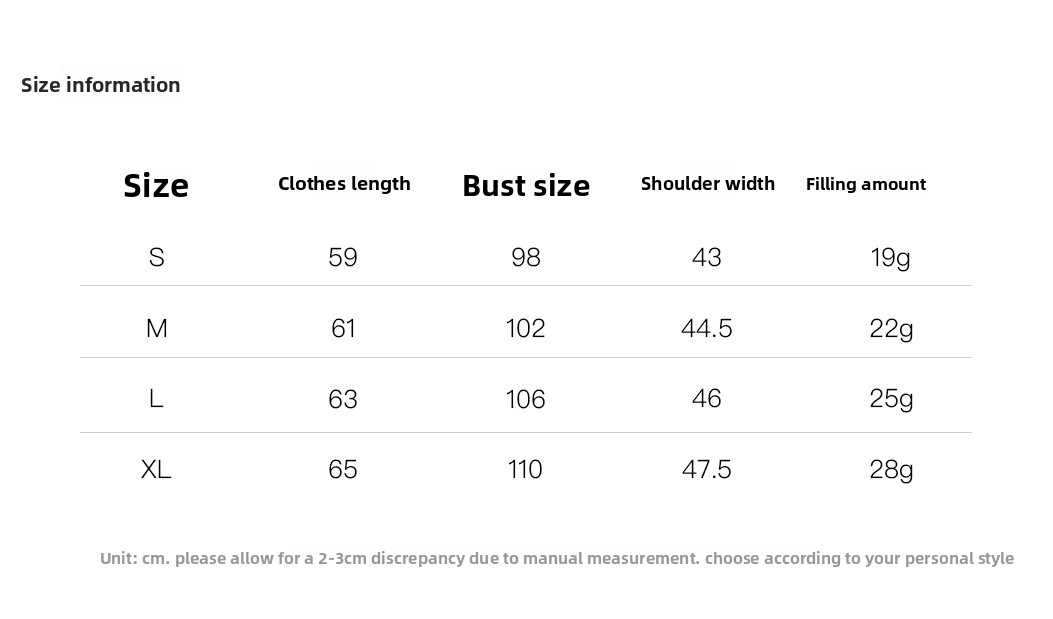Select the 'Shoulder width' column header
Screen dimensions: 1053x619
708,184
